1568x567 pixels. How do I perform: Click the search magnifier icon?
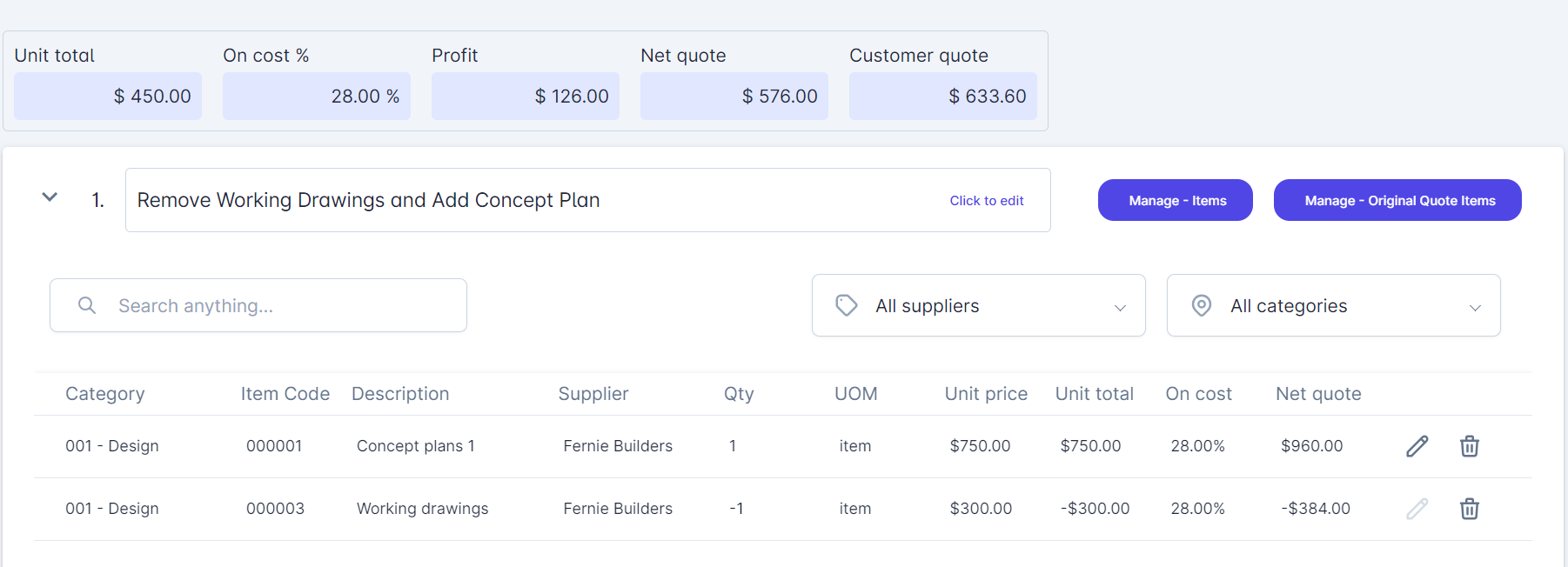click(x=87, y=305)
